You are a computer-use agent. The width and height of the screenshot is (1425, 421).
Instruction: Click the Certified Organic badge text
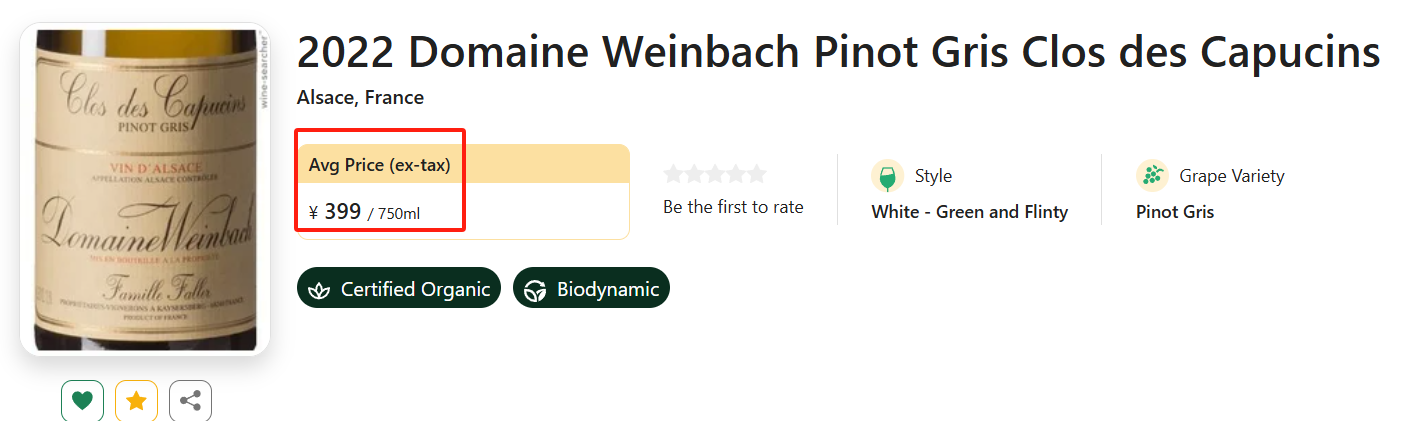click(415, 289)
